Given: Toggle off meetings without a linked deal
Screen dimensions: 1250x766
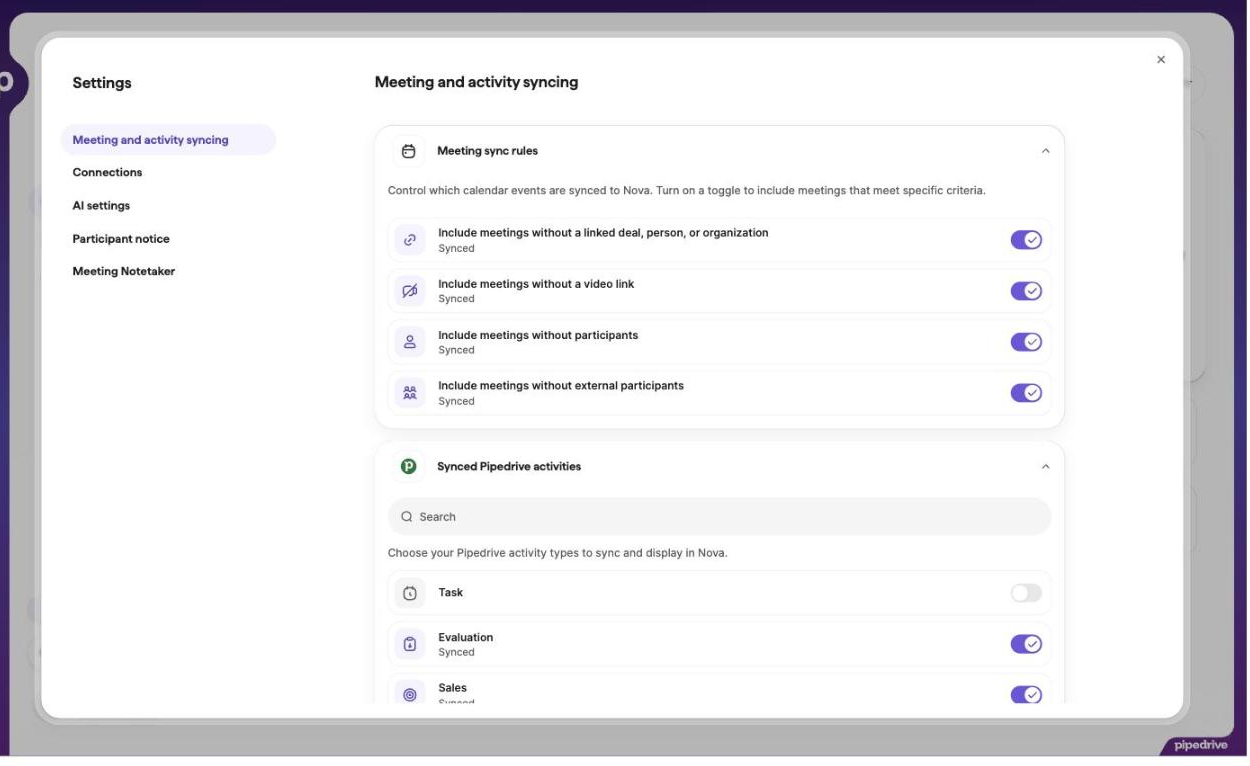Looking at the screenshot, I should 1026,240.
